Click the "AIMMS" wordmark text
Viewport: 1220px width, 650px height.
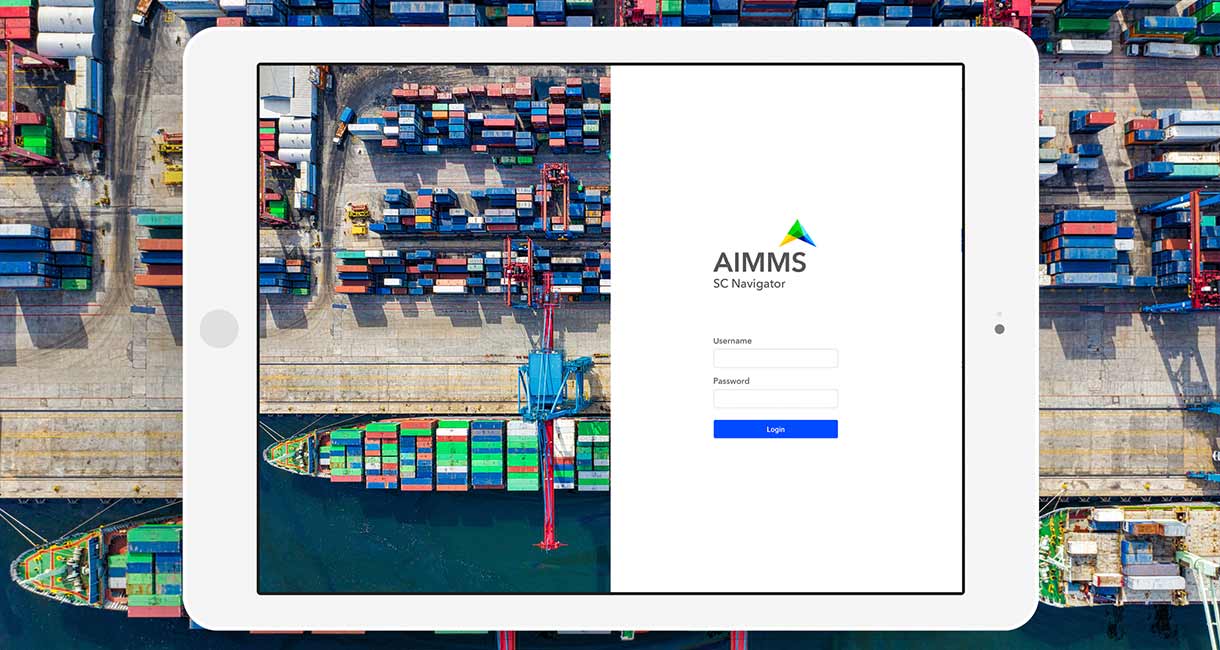(759, 262)
